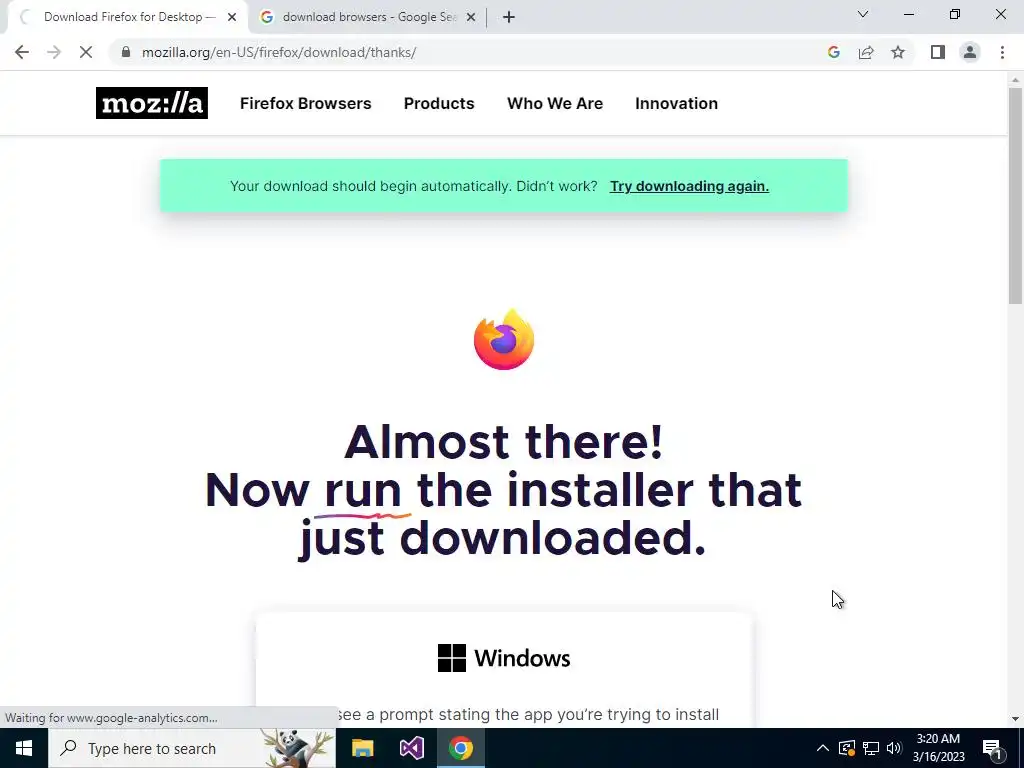Click the panda search highlight icon
This screenshot has width=1024, height=768.
pos(297,748)
